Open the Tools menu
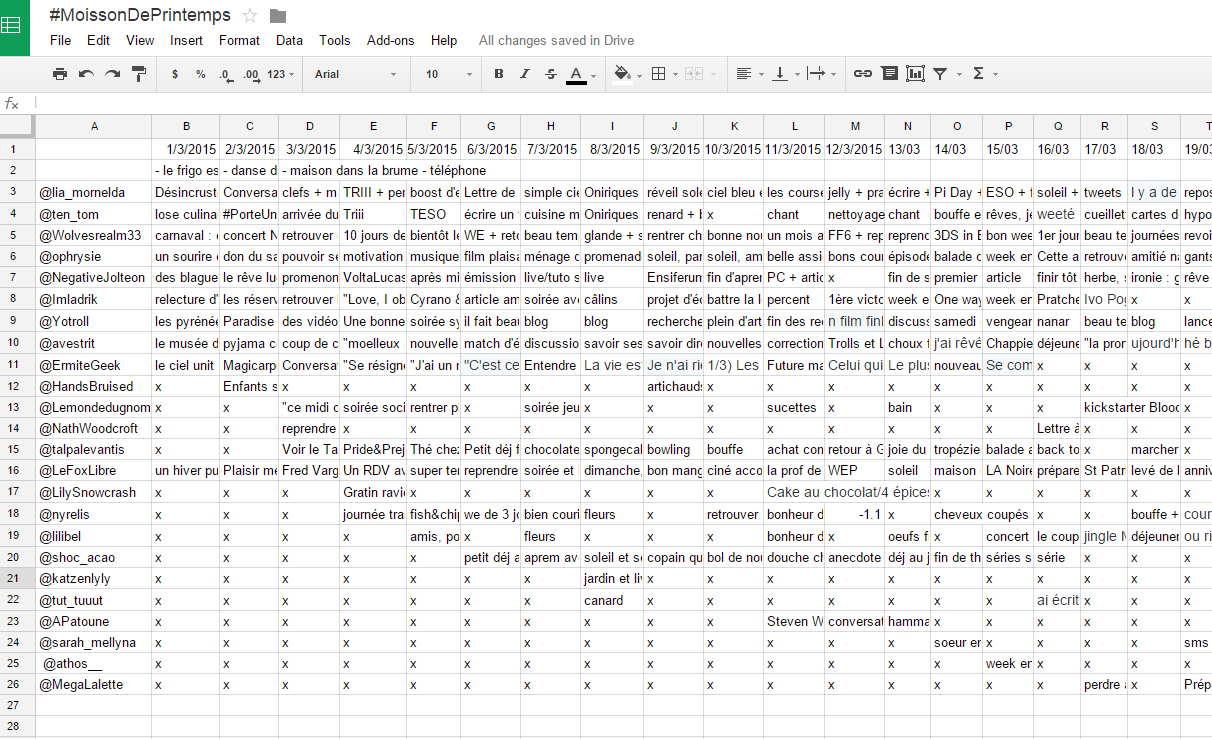The image size is (1212, 739). click(335, 41)
